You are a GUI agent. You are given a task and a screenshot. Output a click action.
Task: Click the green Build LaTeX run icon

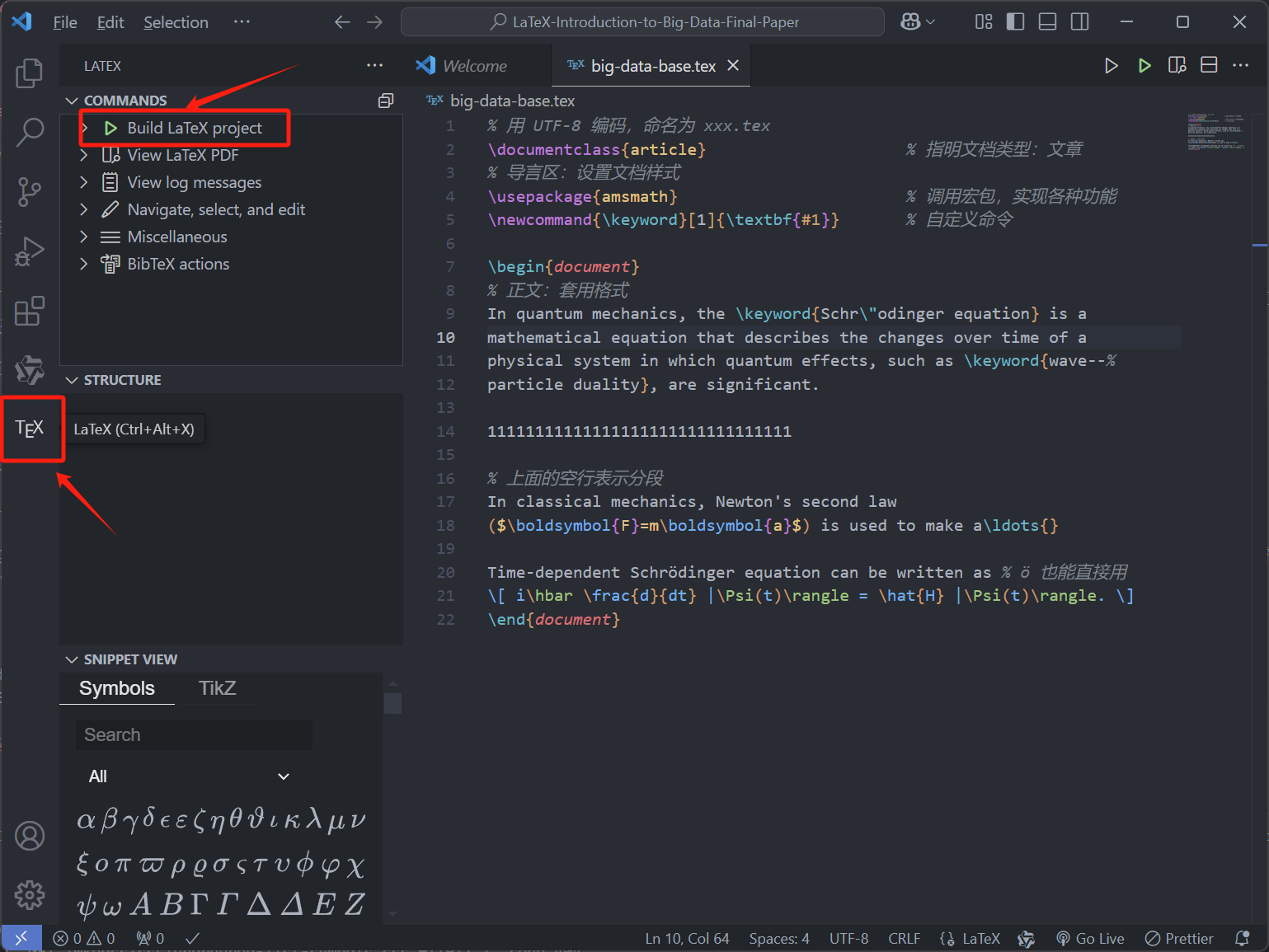pyautogui.click(x=1144, y=66)
